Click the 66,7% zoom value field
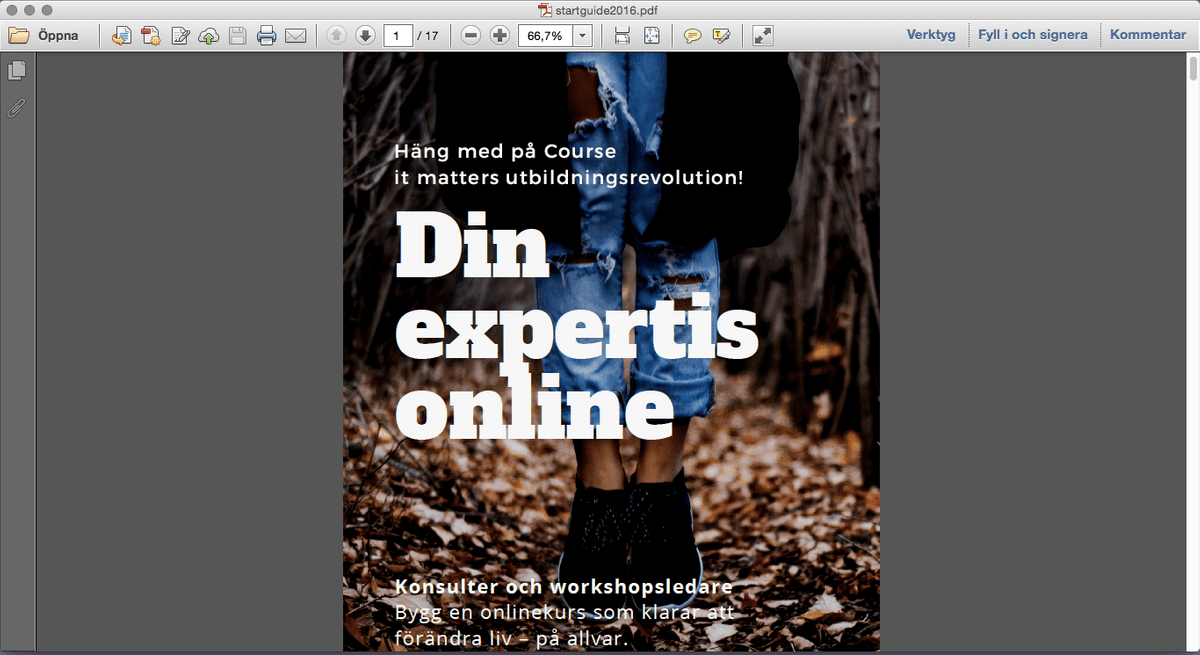Screen dimensions: 1200x655 click(x=545, y=36)
